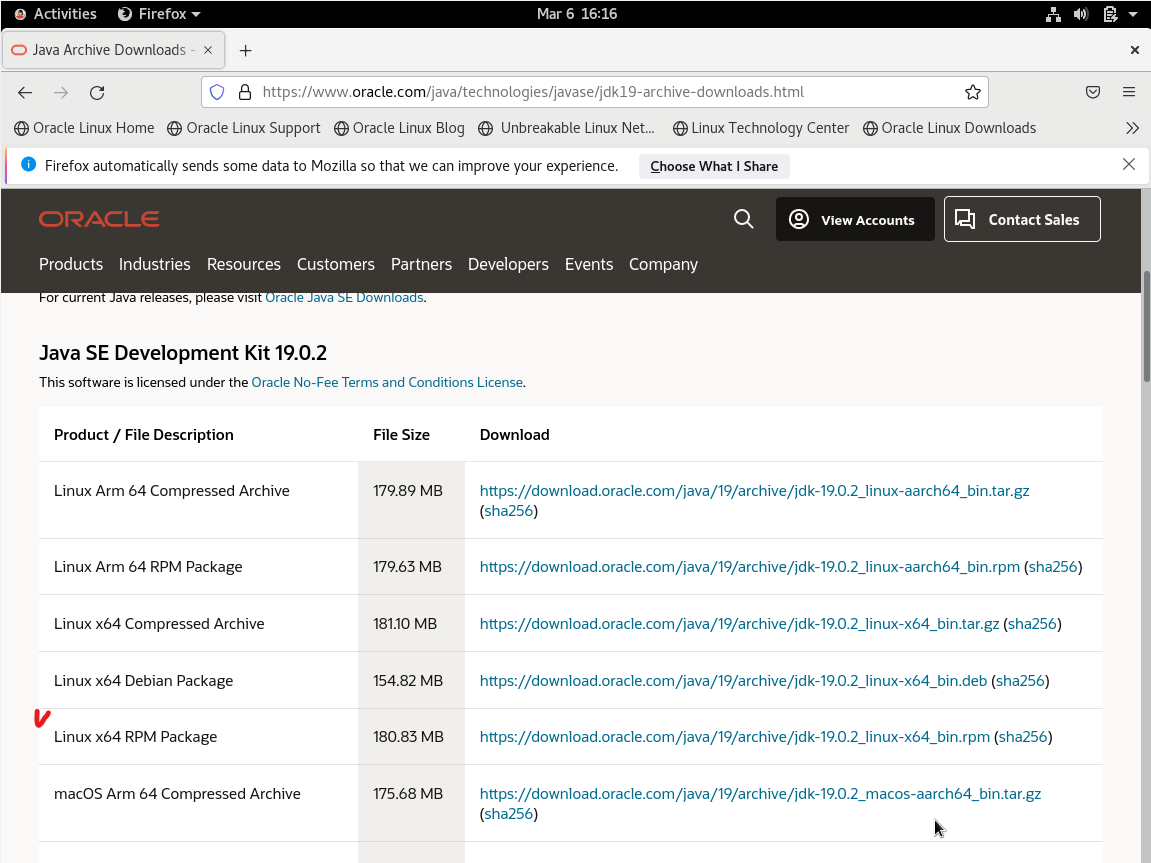The width and height of the screenshot is (1151, 863).
Task: Open the Activities overview
Action: click(56, 14)
